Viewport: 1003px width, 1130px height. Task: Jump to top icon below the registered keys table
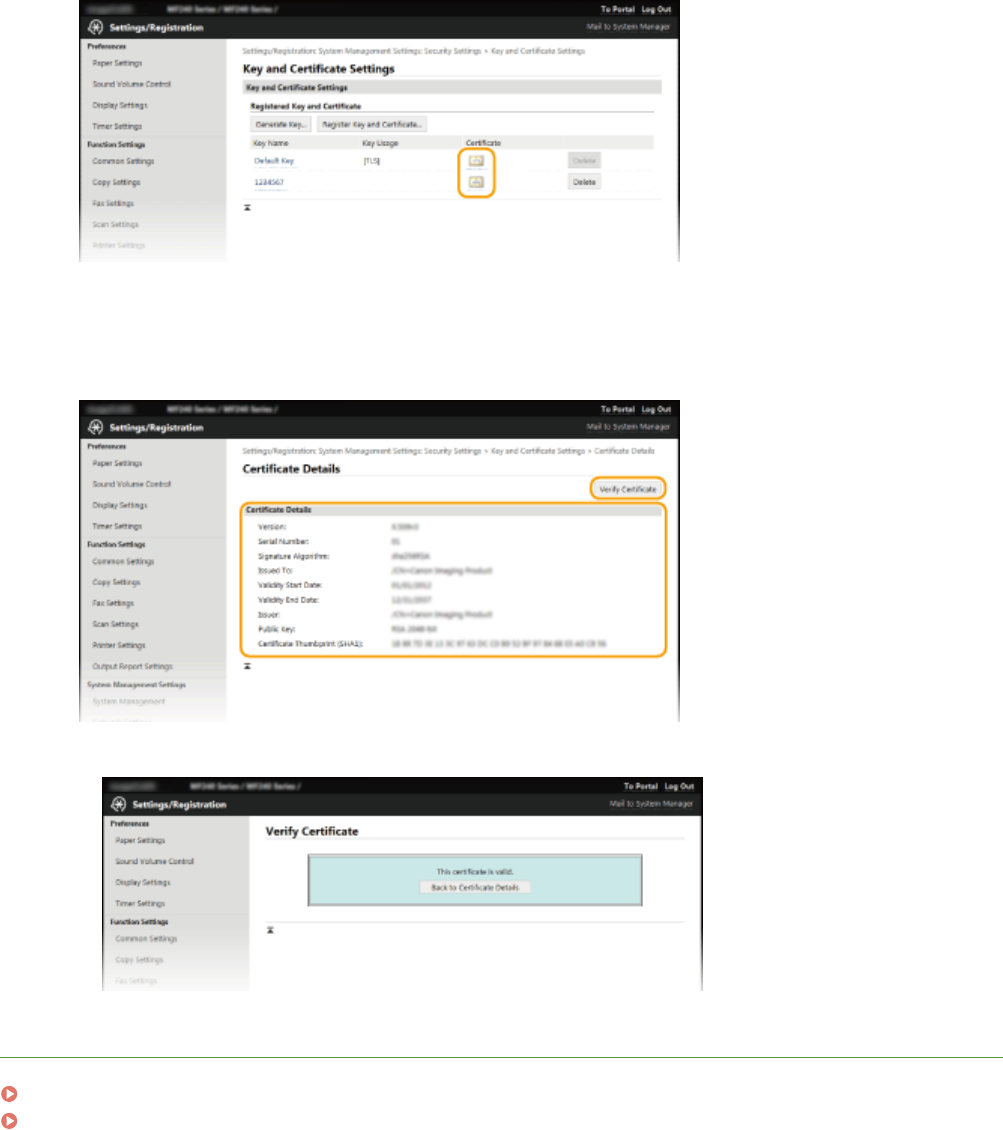click(247, 208)
